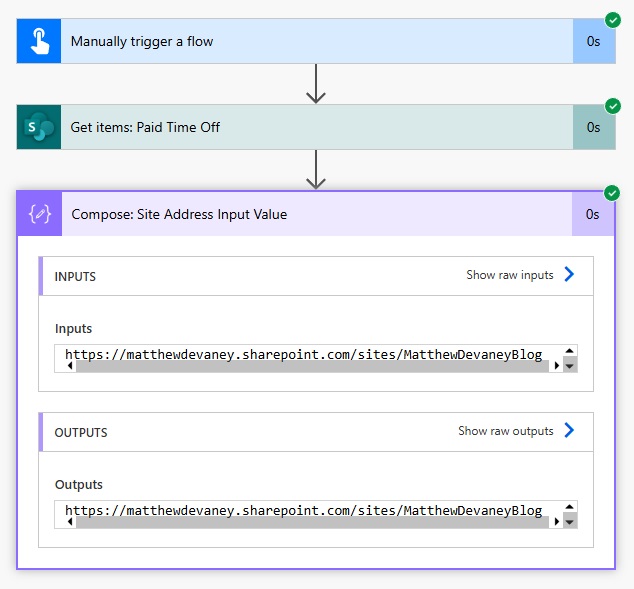Click the 0s duration badge on the Compose step
This screenshot has width=634, height=589.
coord(593,214)
